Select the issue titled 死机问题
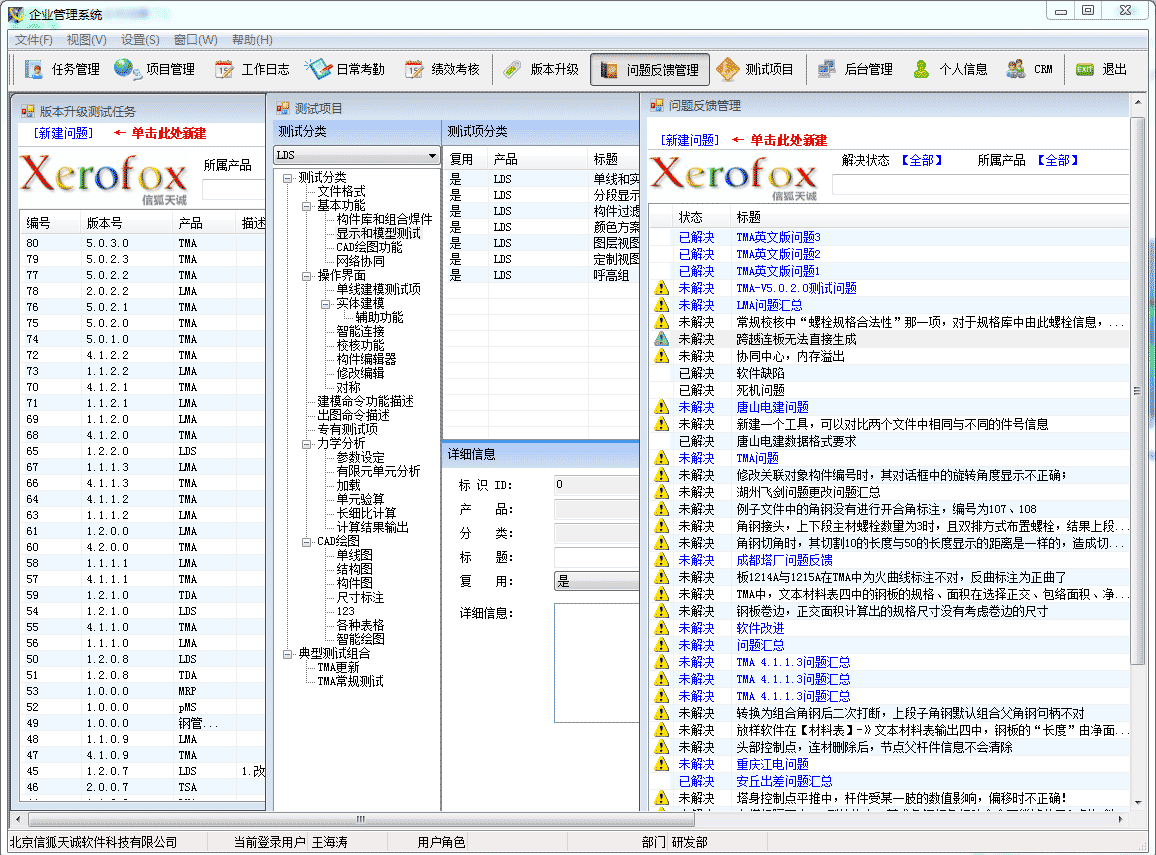The width and height of the screenshot is (1156, 855). [761, 391]
